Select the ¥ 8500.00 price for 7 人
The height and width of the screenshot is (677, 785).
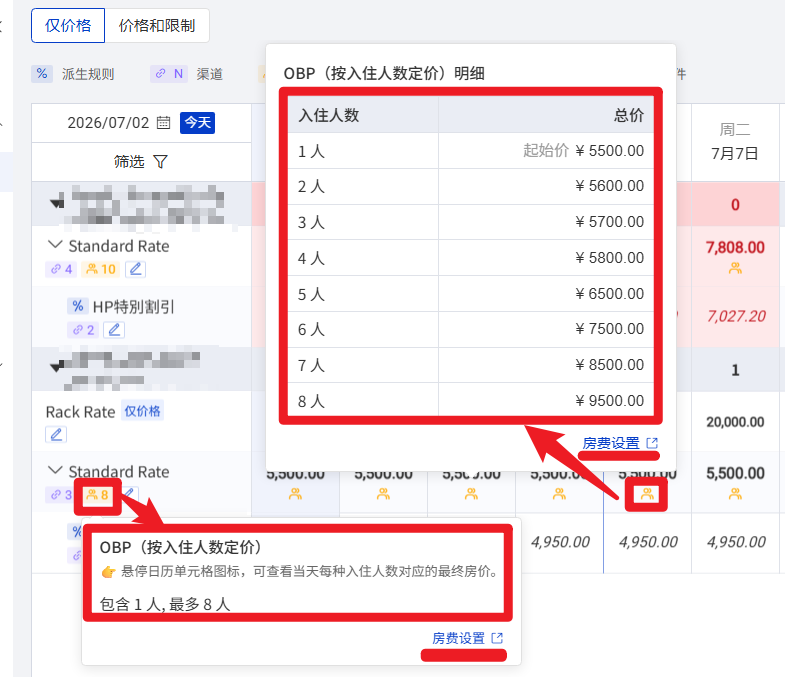coord(609,365)
